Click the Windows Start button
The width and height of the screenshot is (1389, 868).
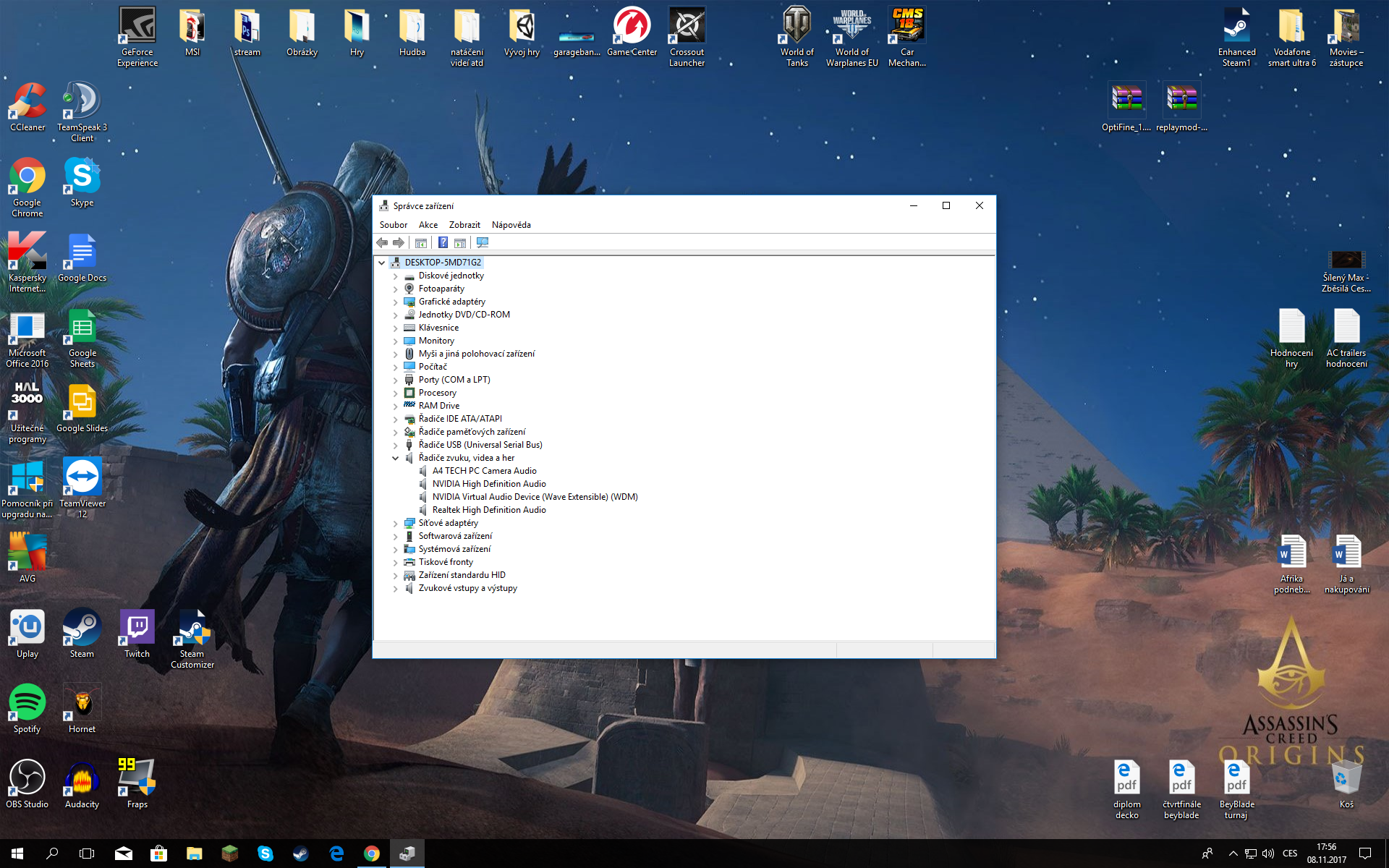pos(17,854)
